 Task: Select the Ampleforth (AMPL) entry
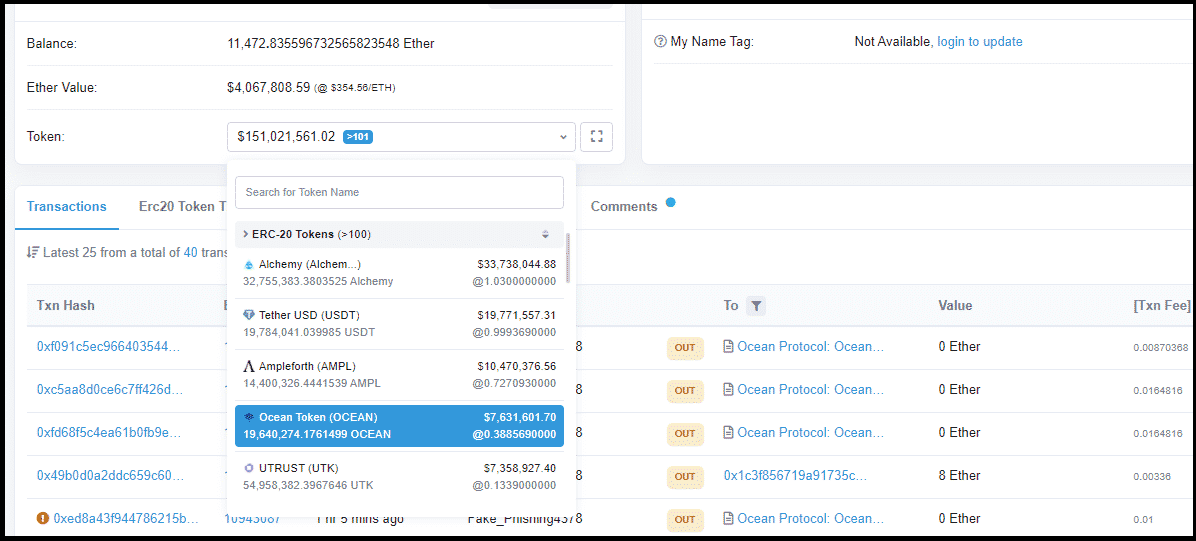(x=399, y=375)
